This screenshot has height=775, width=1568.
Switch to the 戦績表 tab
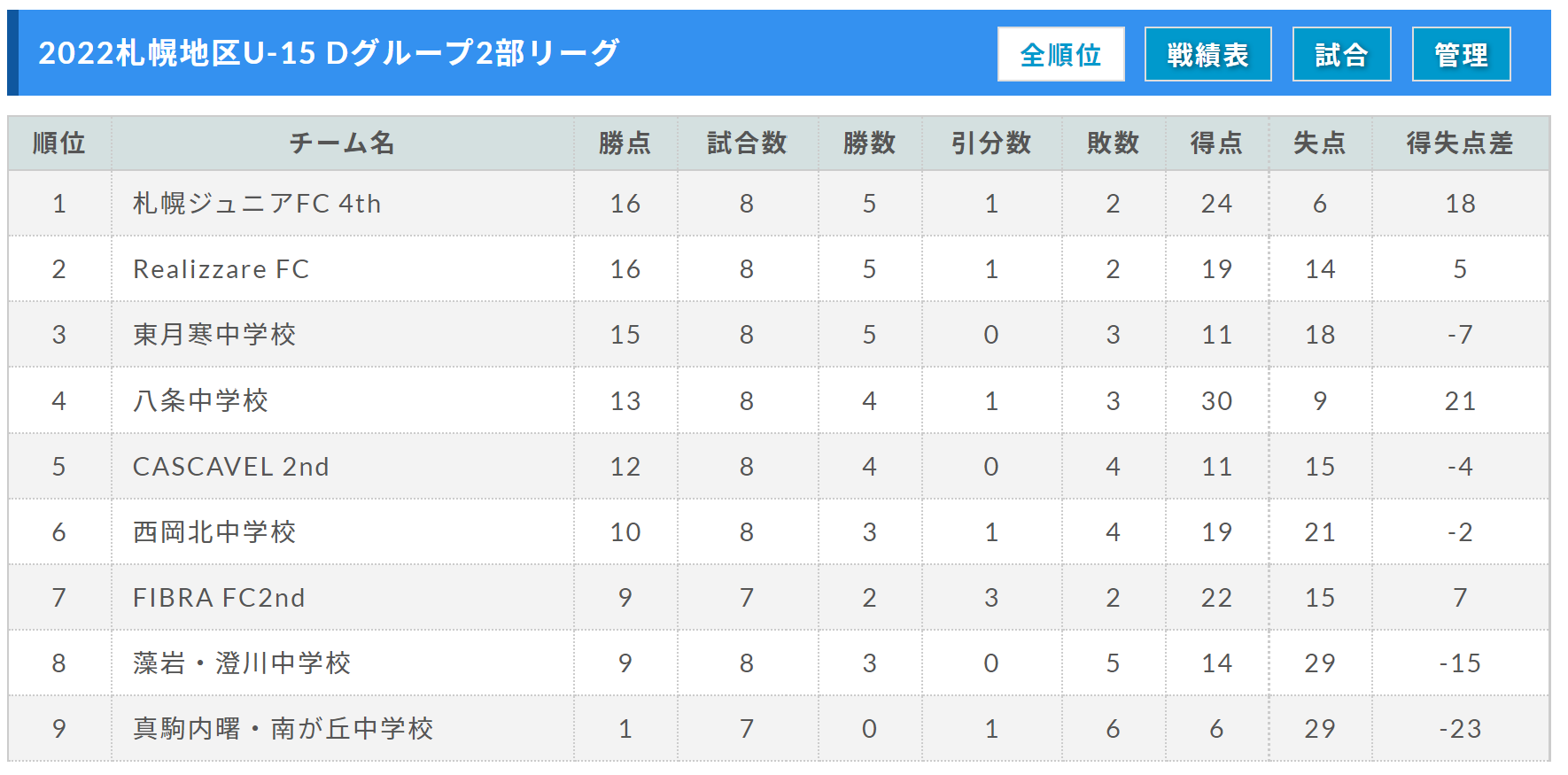1207,55
